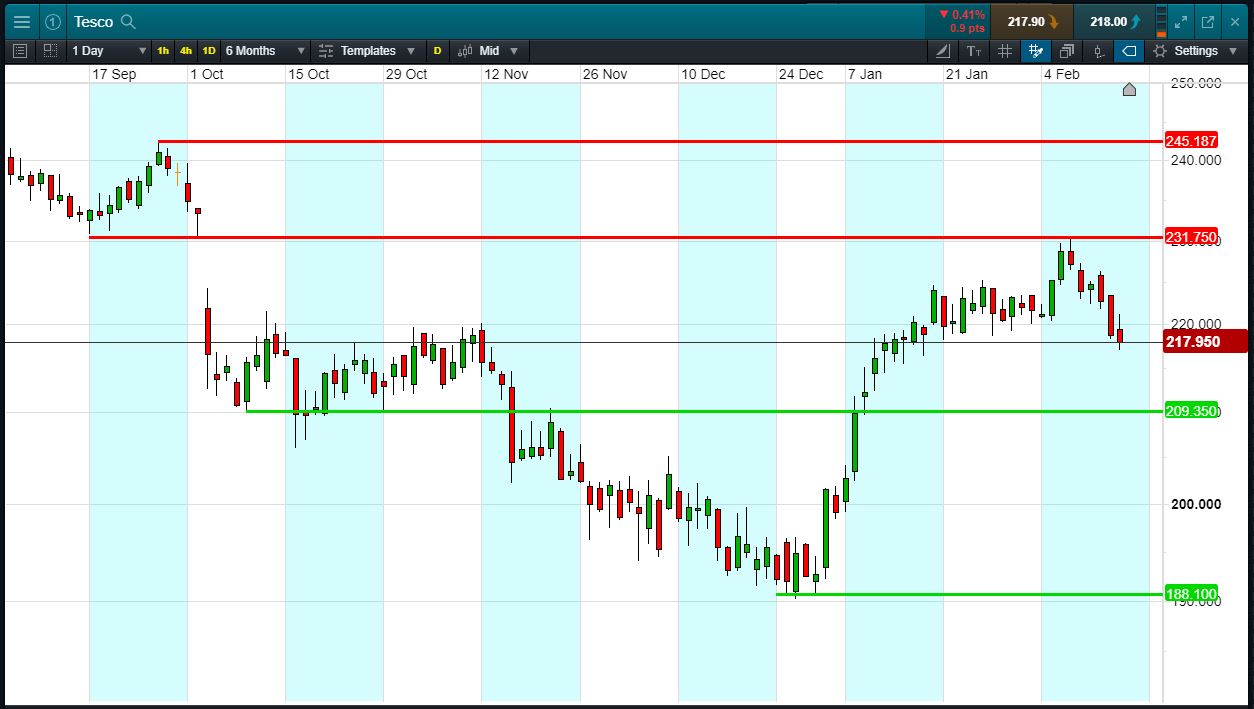Click the sell price 217.90
The height and width of the screenshot is (709, 1254).
click(1032, 21)
